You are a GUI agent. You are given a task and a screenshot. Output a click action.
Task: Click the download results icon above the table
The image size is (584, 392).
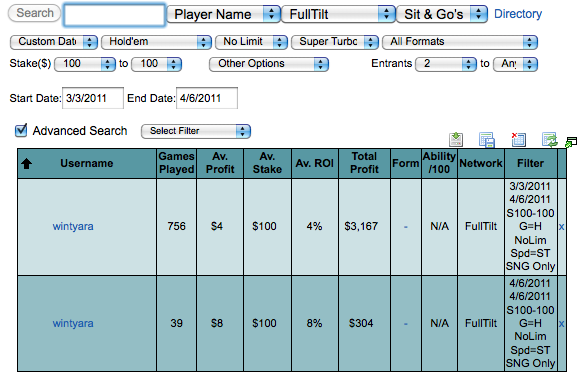click(456, 139)
